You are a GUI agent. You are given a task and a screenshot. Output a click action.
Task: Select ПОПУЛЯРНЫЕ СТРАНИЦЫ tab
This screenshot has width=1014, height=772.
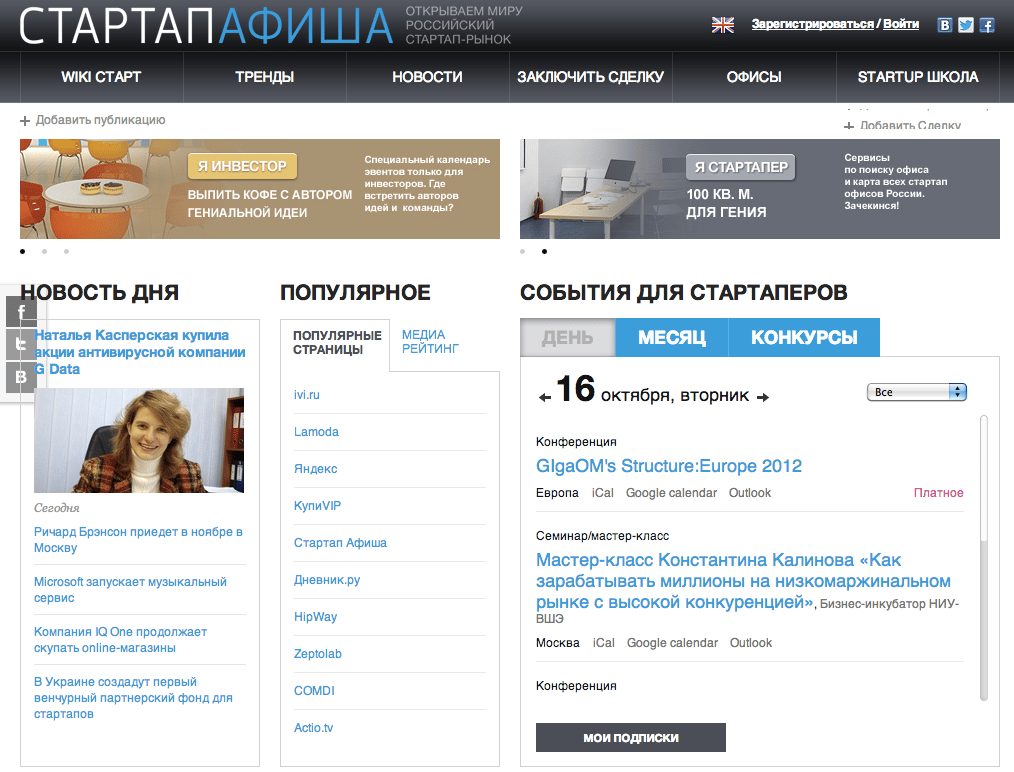tap(335, 343)
